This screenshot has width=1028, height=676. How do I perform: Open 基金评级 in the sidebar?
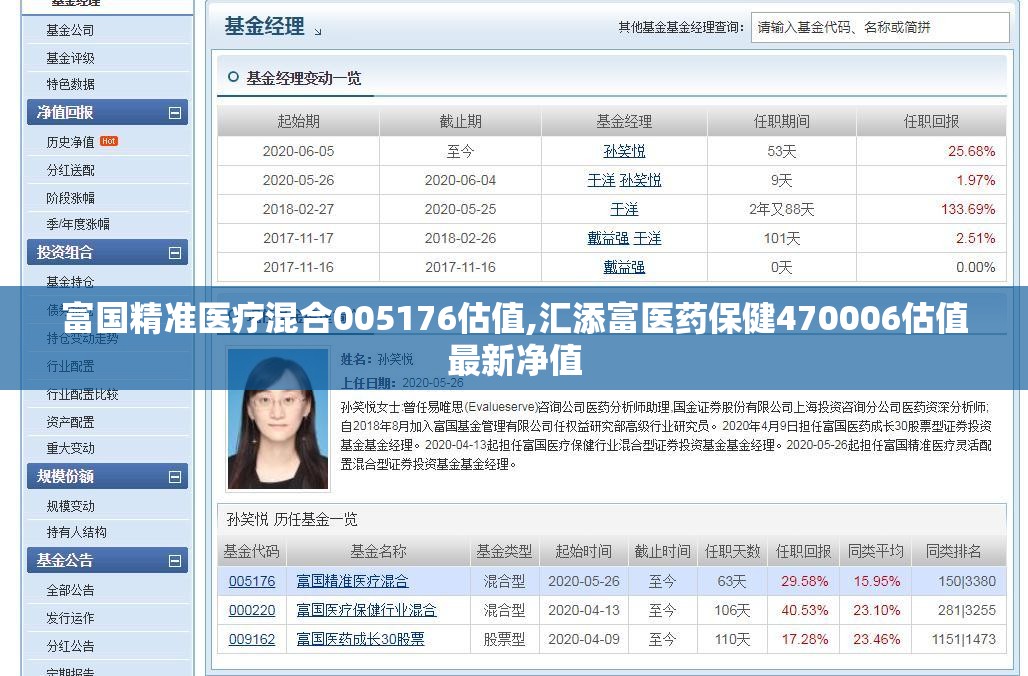(70, 58)
